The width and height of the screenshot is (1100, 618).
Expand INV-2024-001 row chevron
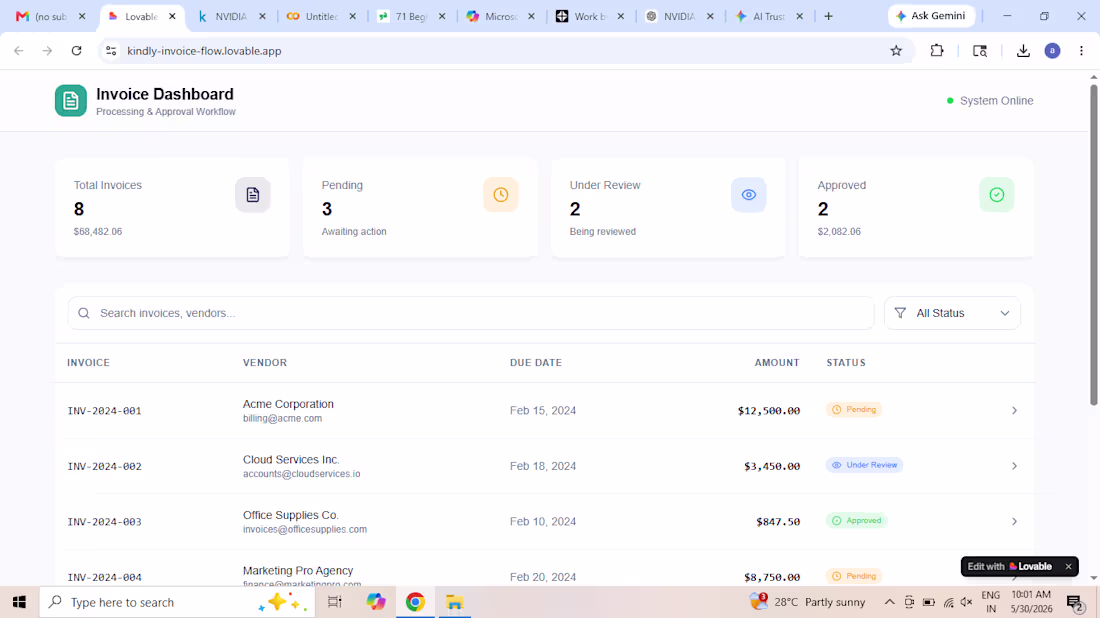click(x=1014, y=410)
